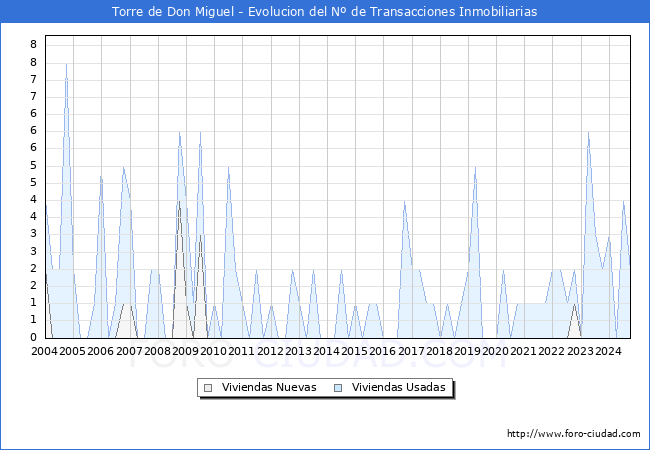This screenshot has height=450, width=650.
Task: Click the 2012 x-axis label
Action: (270, 351)
